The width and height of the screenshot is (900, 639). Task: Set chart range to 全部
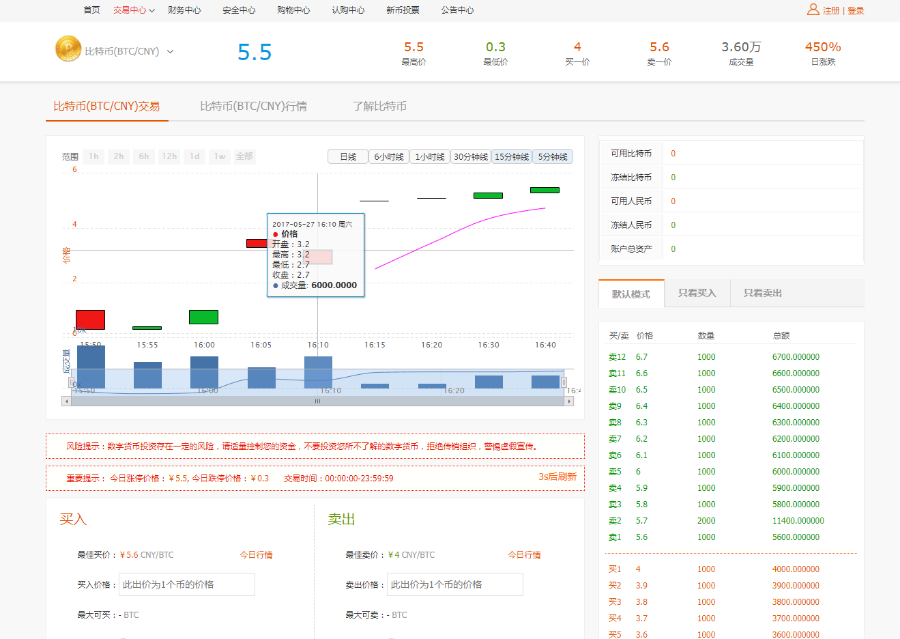(244, 157)
